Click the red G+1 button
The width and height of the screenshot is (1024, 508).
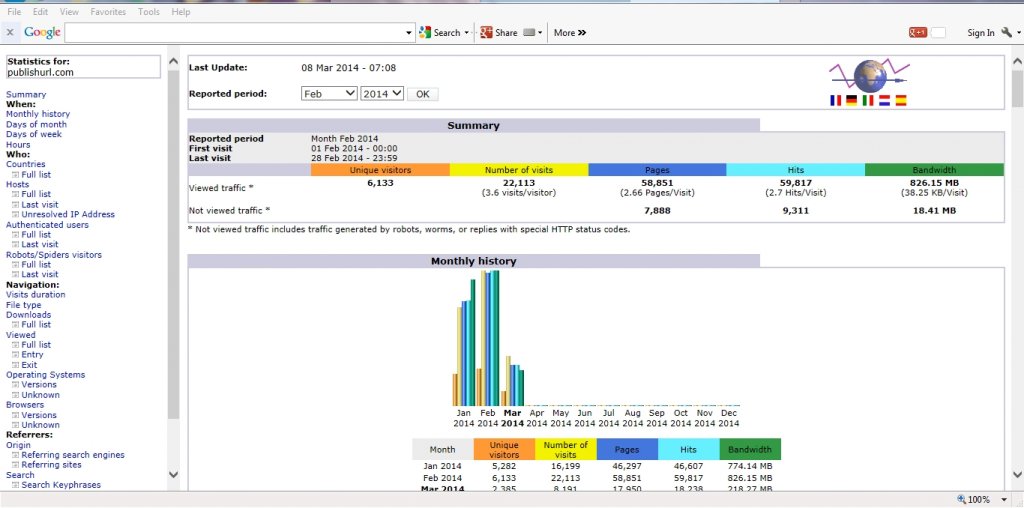918,33
